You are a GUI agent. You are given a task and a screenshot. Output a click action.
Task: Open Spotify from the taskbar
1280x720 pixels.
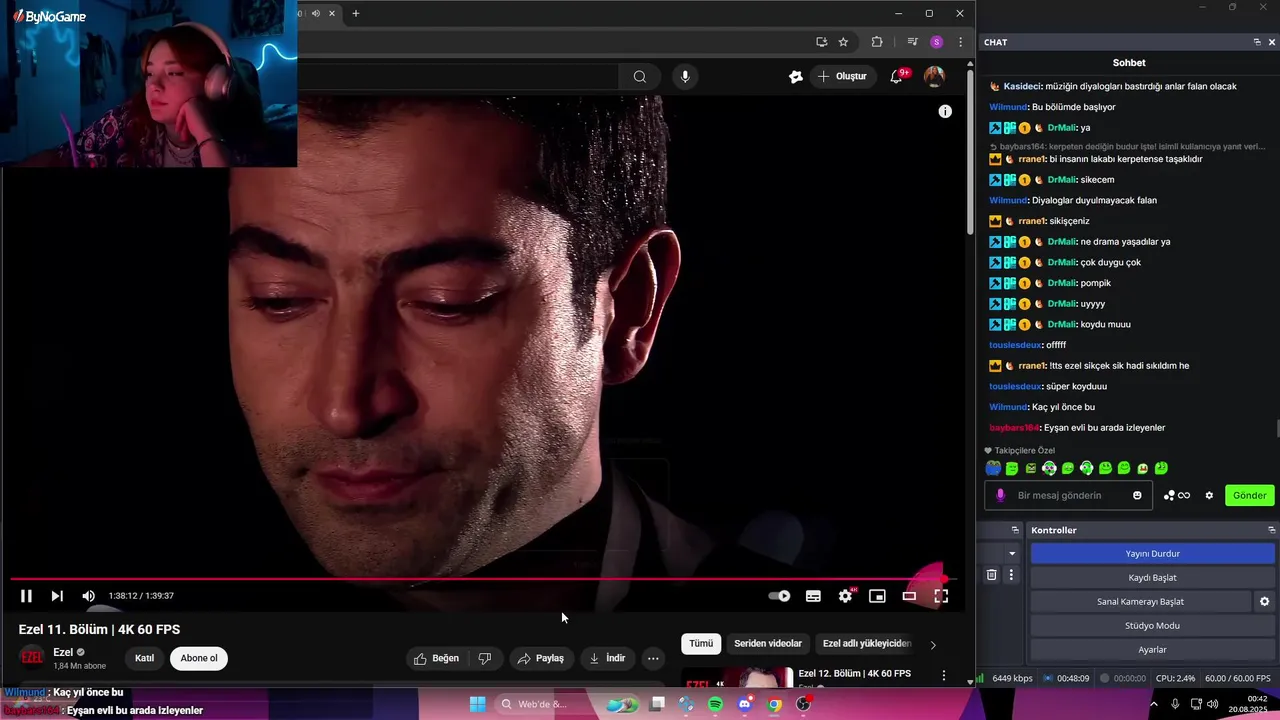[715, 704]
